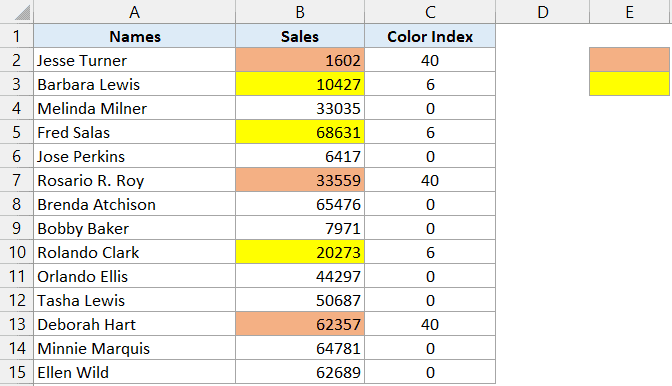Click the yellow sales cell 10427
This screenshot has height=386, width=672.
tap(300, 84)
